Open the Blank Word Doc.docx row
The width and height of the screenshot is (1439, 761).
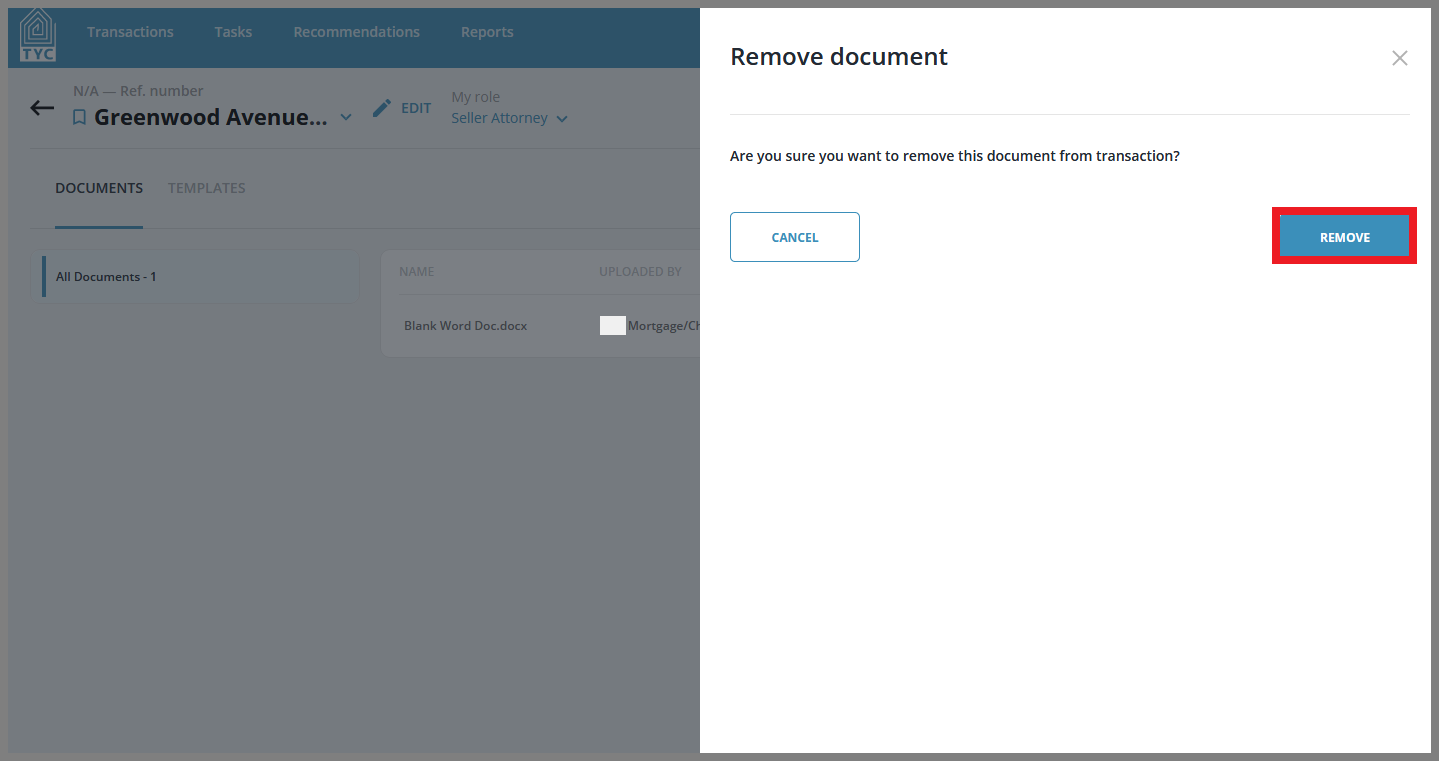[x=548, y=326]
